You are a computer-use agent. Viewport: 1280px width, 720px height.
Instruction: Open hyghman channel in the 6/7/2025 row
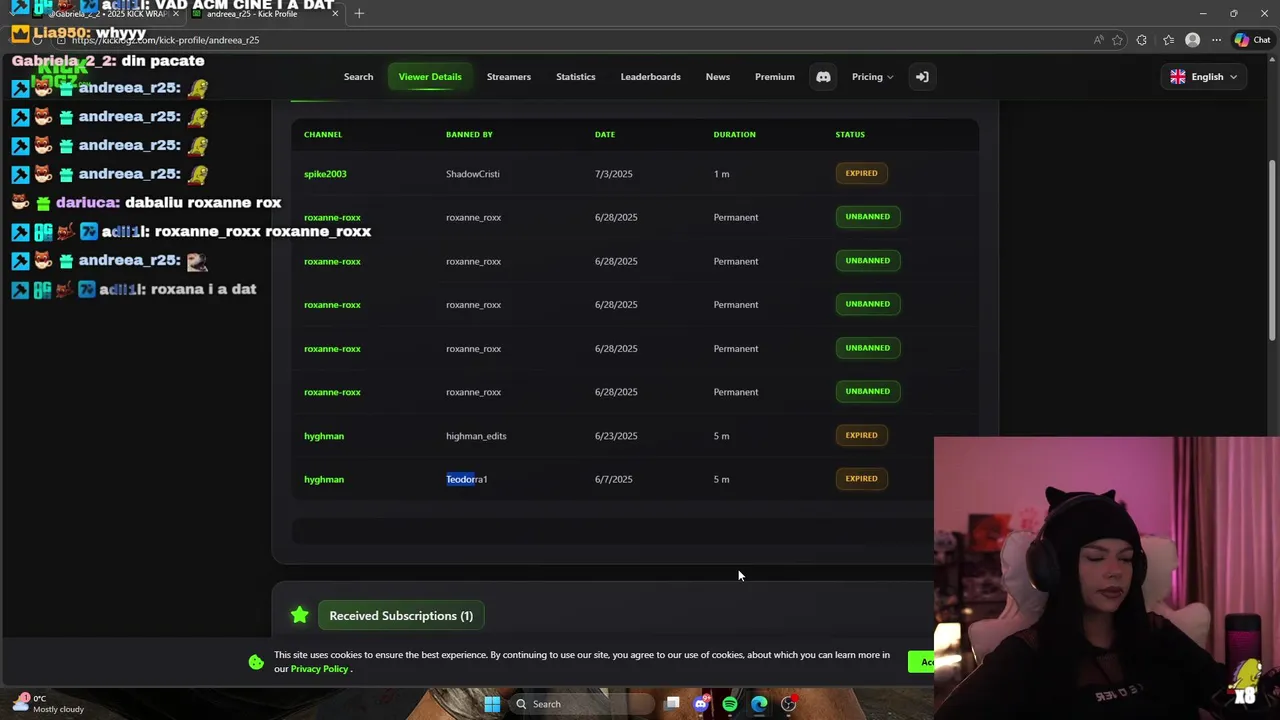click(324, 479)
